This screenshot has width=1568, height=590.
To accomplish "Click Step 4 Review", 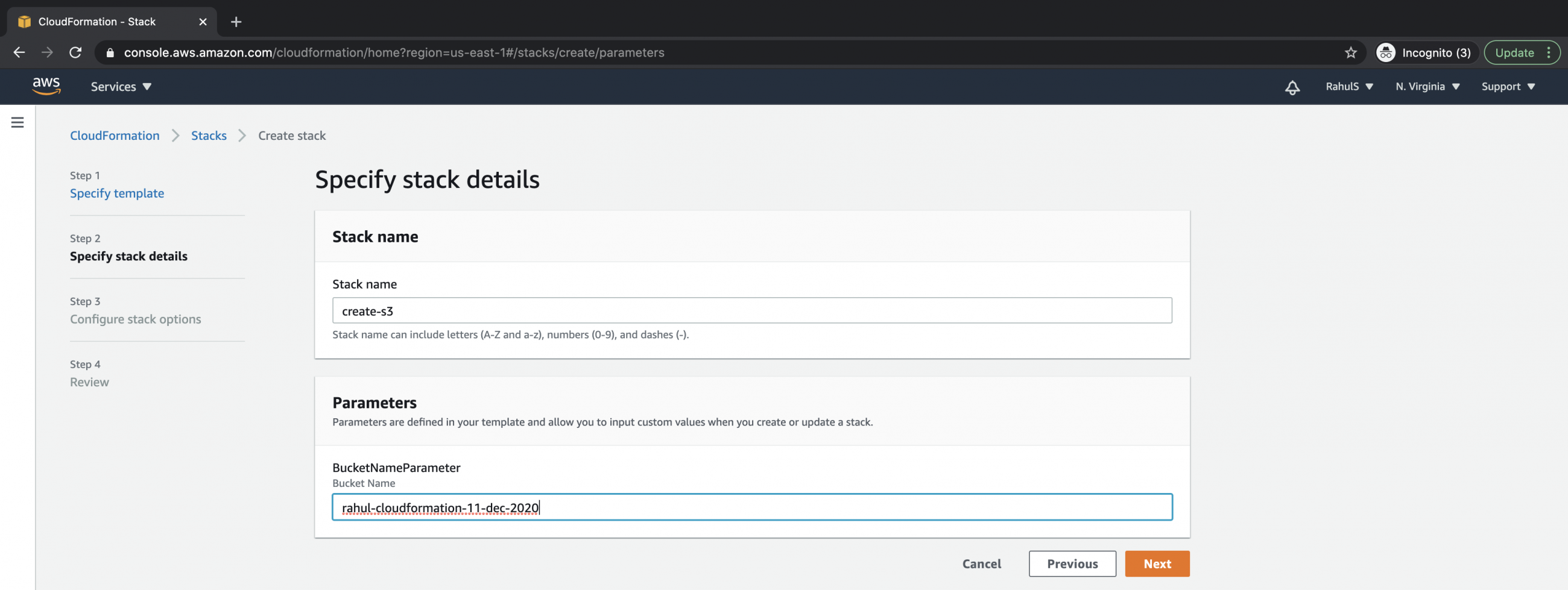I will [89, 382].
